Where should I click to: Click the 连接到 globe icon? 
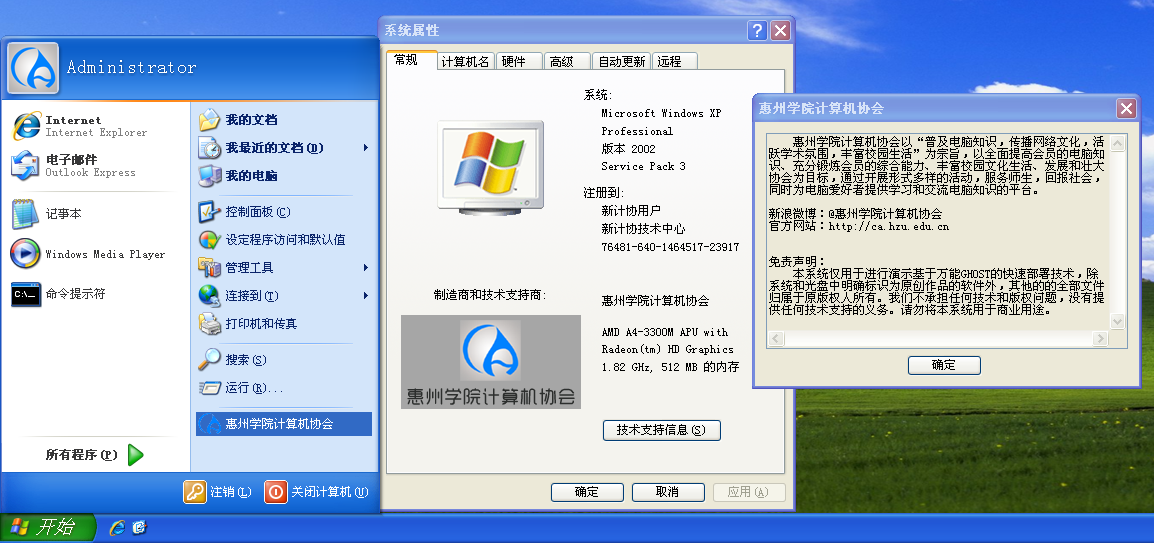210,296
